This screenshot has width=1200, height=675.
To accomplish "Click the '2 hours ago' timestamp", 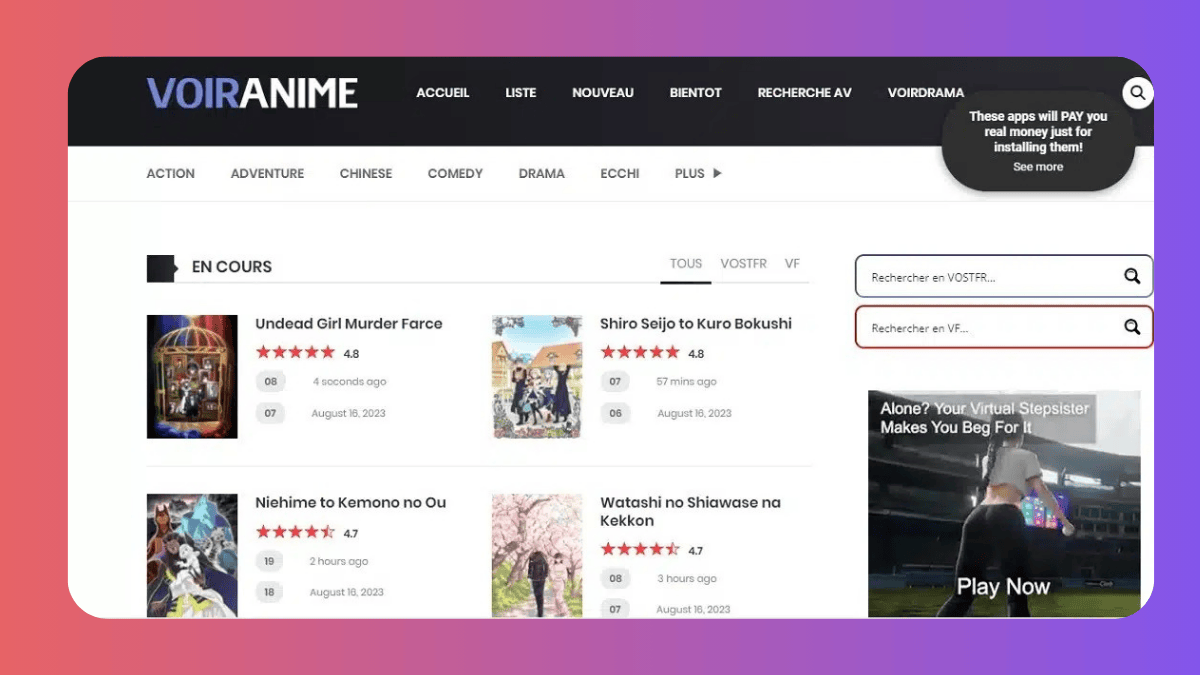I will pos(338,561).
